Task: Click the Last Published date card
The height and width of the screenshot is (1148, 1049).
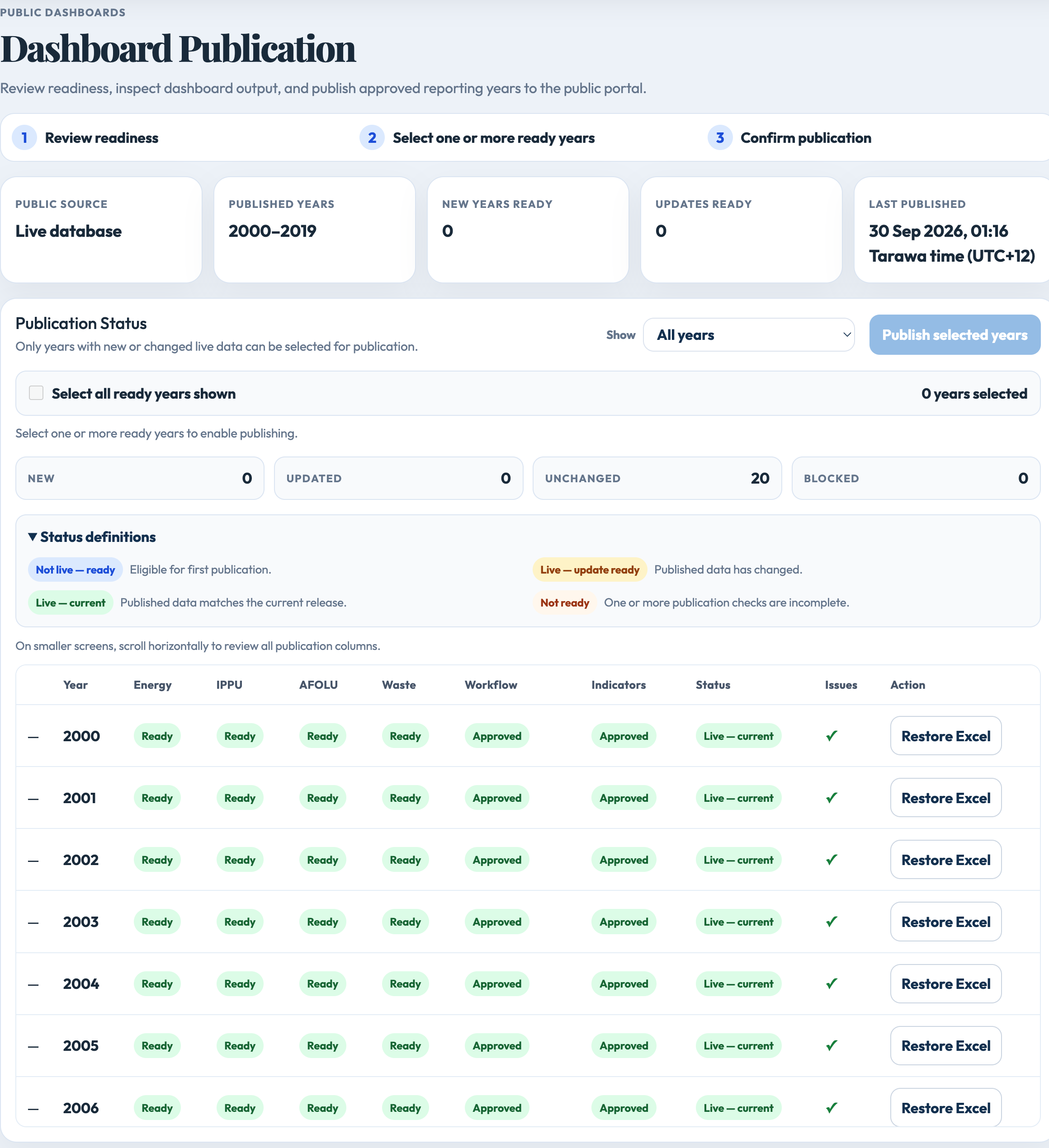Action: click(952, 230)
